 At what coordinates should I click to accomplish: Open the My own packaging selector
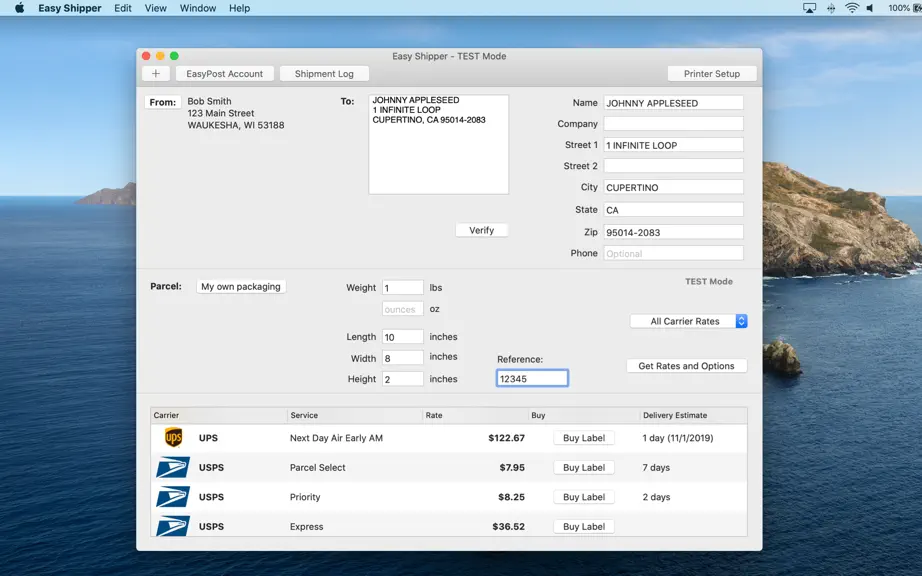pyautogui.click(x=241, y=287)
